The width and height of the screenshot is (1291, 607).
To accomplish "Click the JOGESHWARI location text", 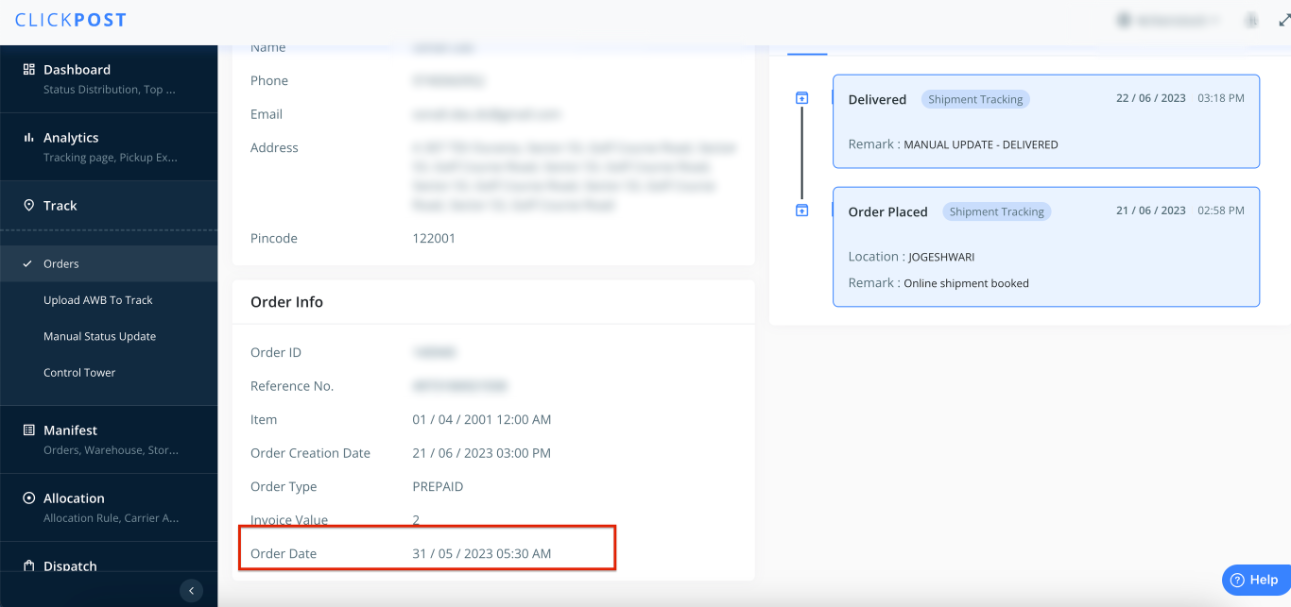I will tap(941, 257).
